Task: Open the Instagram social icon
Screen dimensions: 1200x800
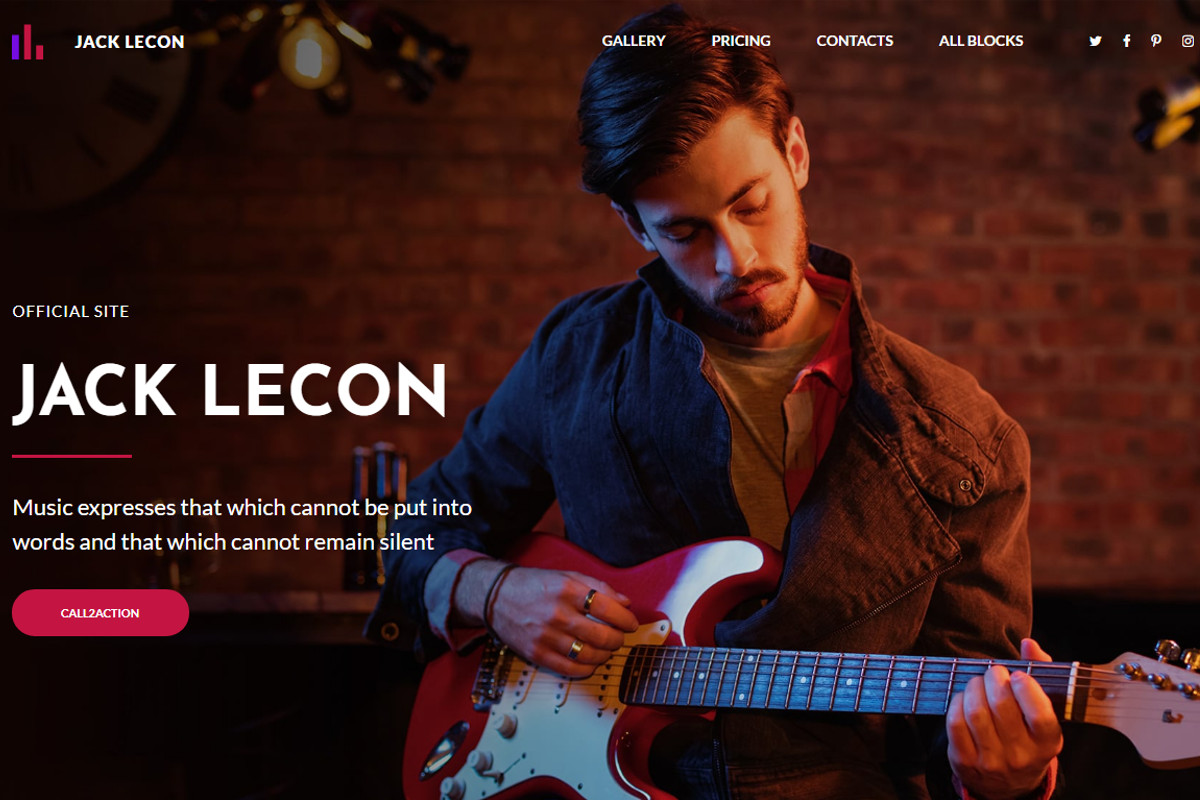Action: 1188,41
